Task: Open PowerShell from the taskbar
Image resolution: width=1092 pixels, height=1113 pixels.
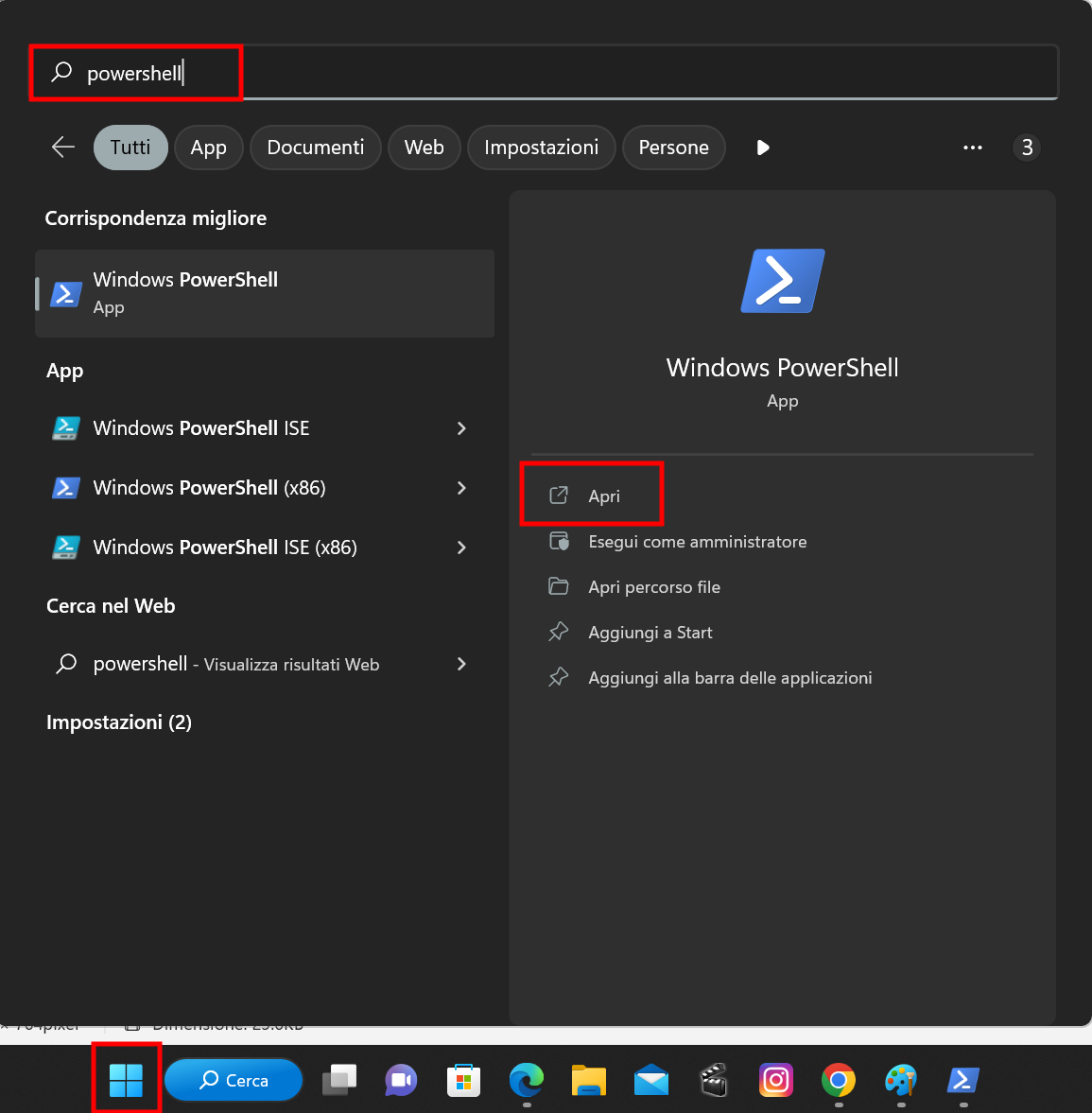Action: coord(962,1080)
